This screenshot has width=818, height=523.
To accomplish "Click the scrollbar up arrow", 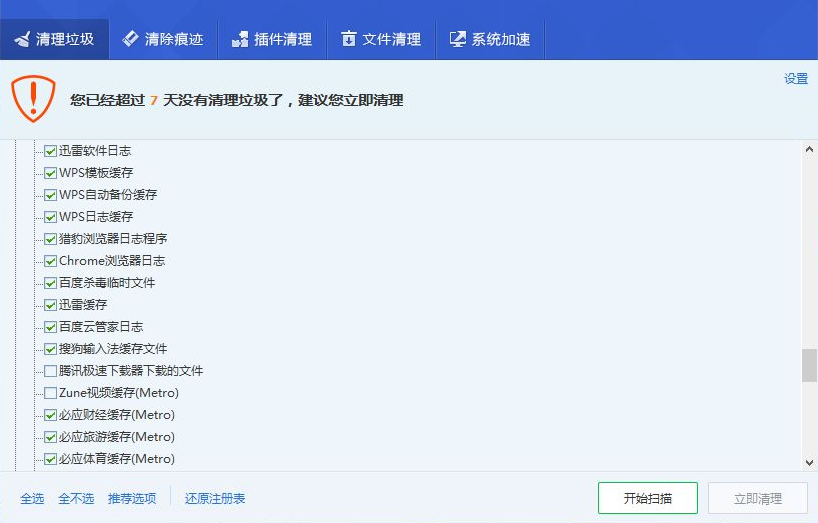I will [x=809, y=150].
